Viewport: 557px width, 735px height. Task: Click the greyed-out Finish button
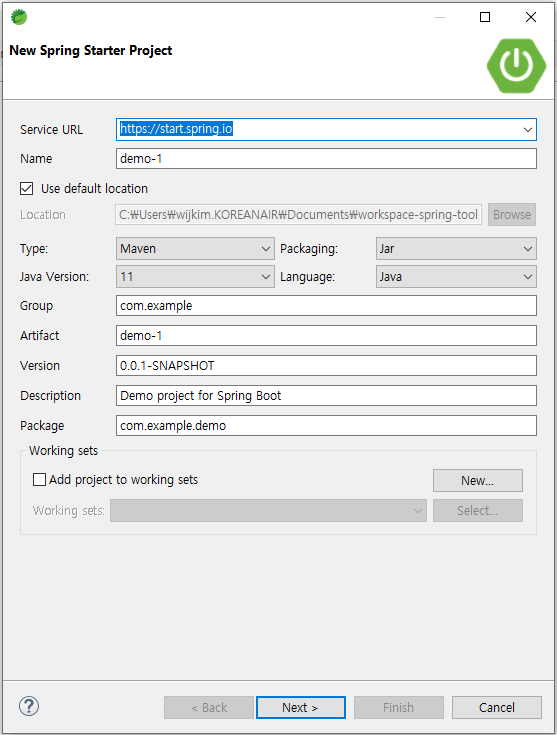click(399, 707)
